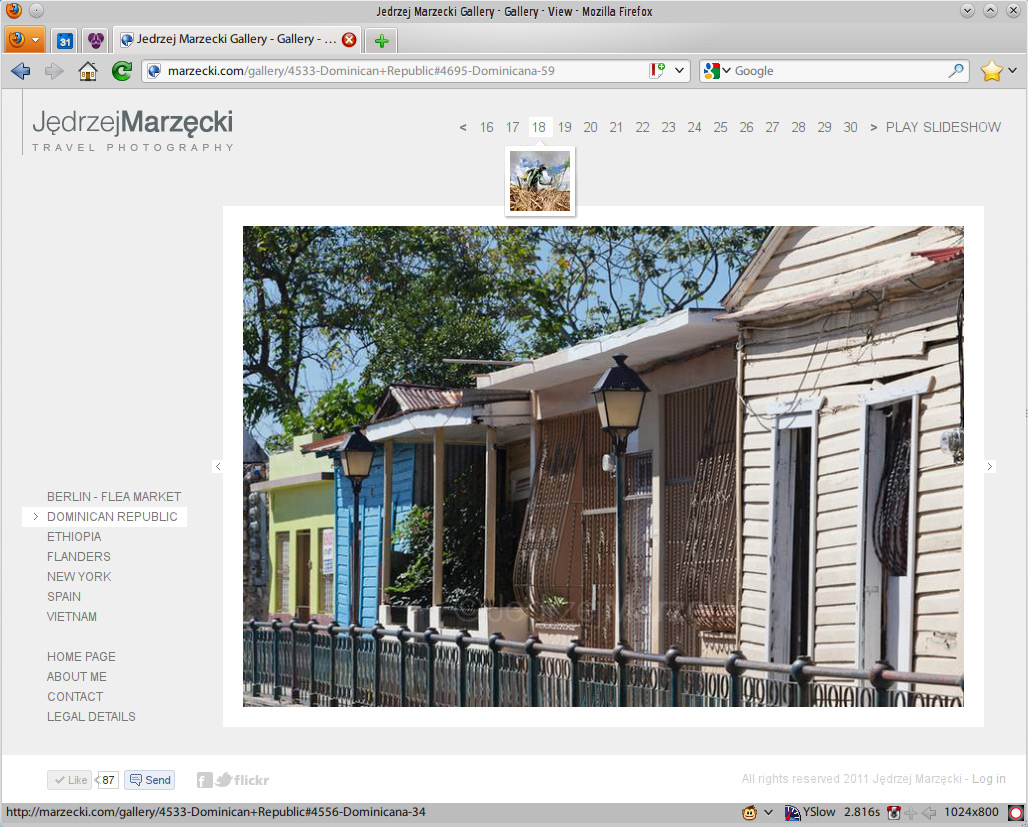Go back using the blue back arrow
Viewport: 1028px width, 827px height.
(21, 71)
